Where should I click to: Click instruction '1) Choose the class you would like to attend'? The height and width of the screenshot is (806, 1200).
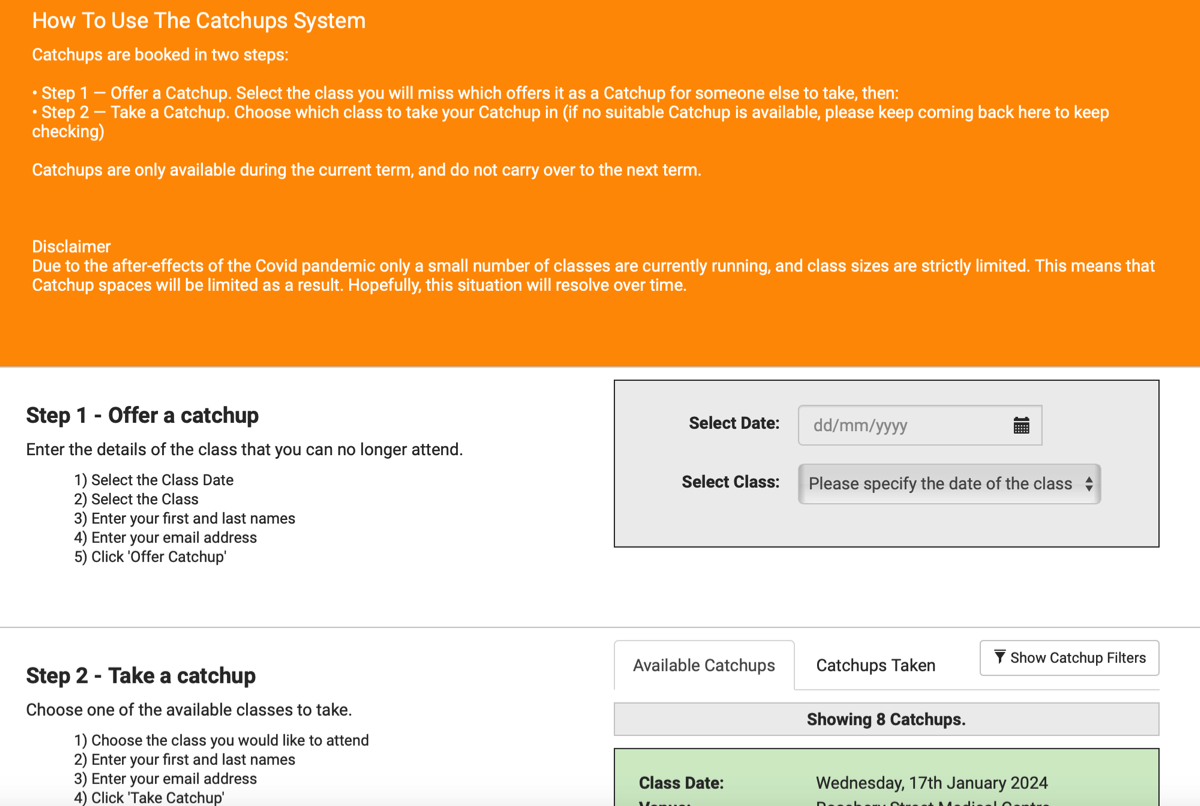point(221,740)
